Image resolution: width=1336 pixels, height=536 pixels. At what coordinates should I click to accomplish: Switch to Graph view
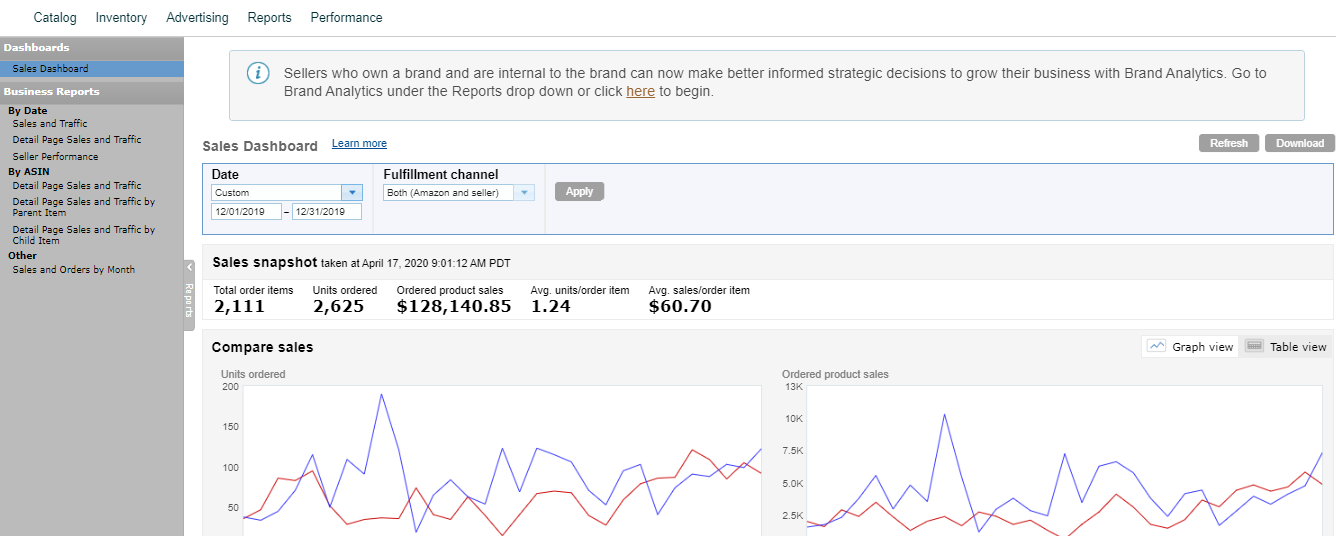pos(1190,347)
